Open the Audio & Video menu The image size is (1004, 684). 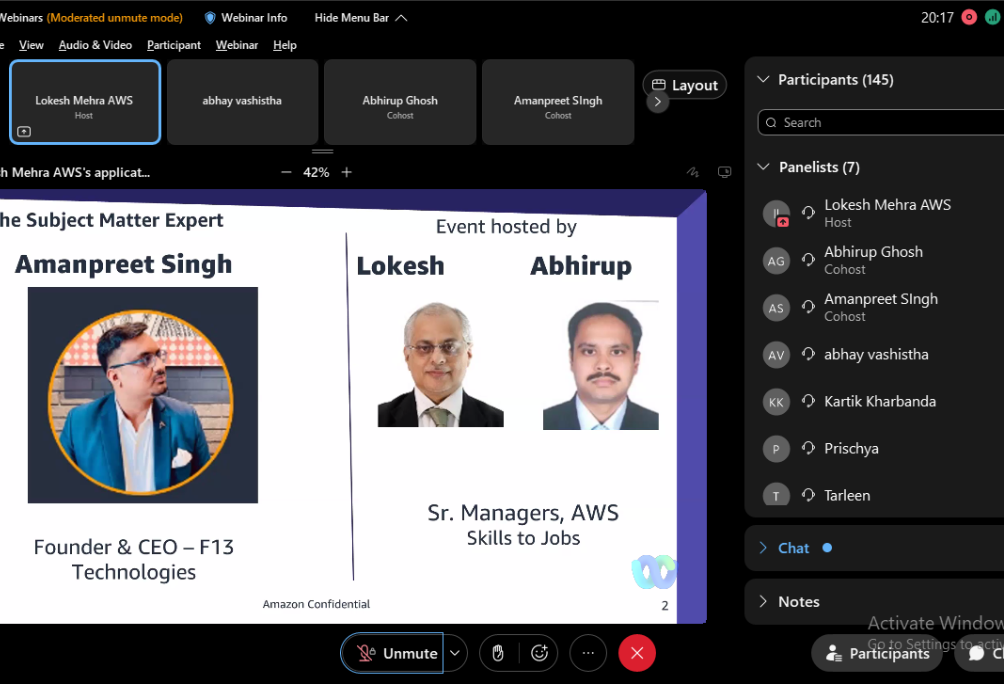click(95, 45)
